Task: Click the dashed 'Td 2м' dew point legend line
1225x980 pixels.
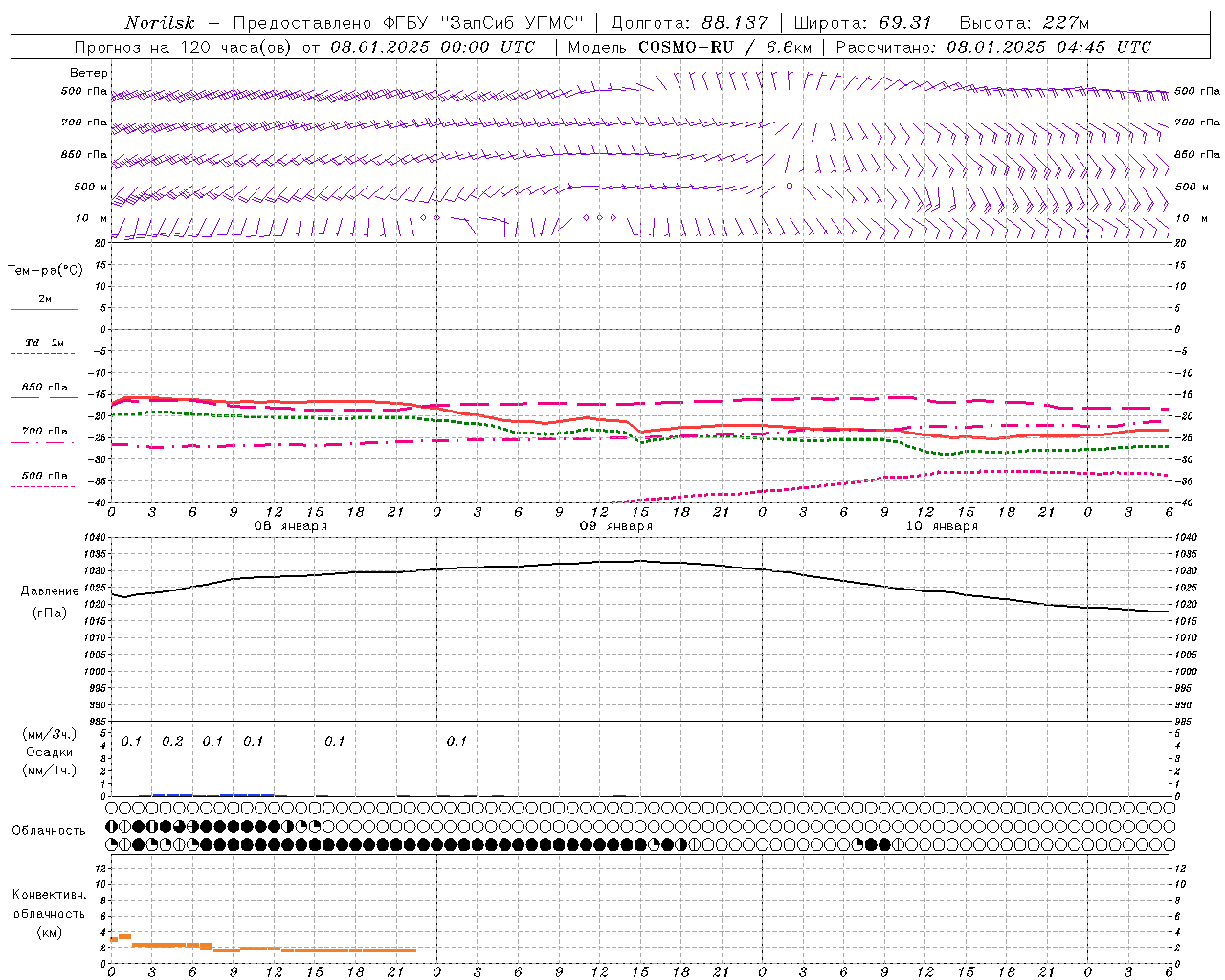Action: tap(42, 353)
